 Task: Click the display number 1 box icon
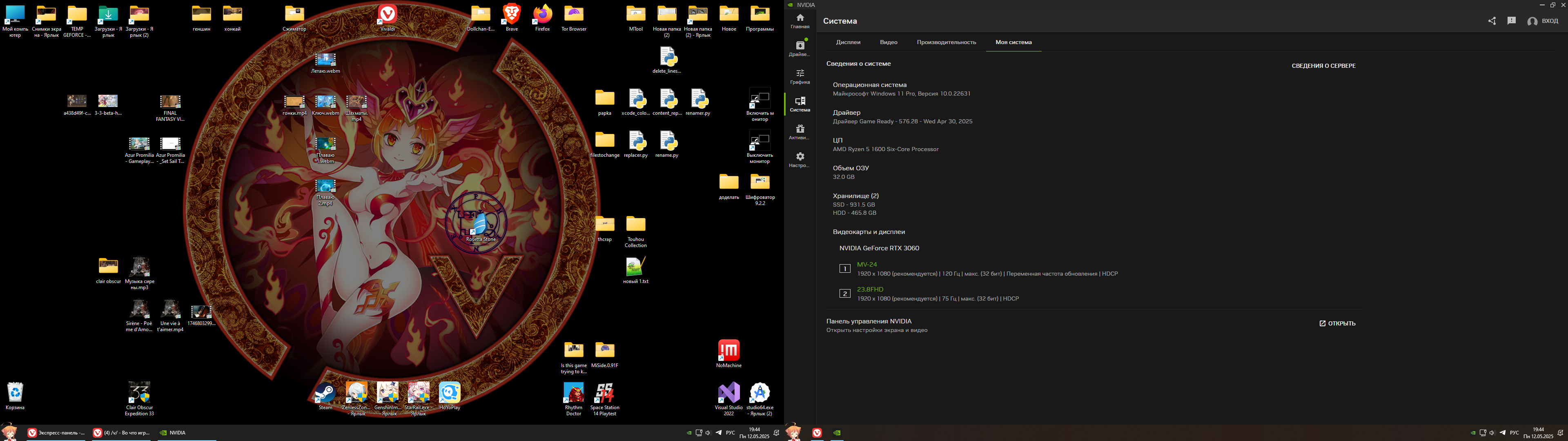tap(845, 269)
